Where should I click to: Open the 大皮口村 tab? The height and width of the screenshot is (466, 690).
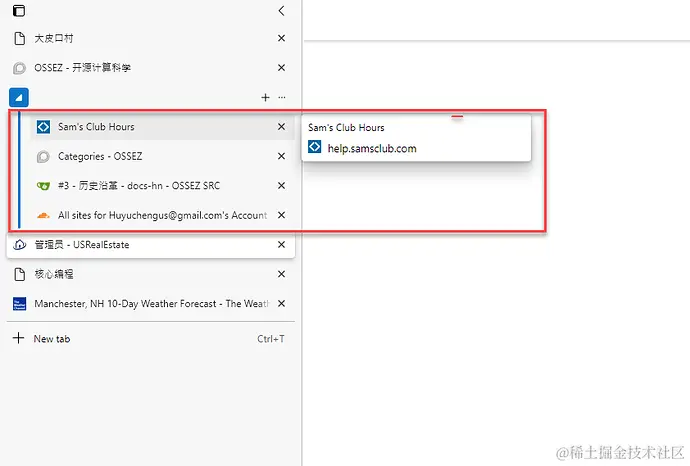[x=150, y=38]
